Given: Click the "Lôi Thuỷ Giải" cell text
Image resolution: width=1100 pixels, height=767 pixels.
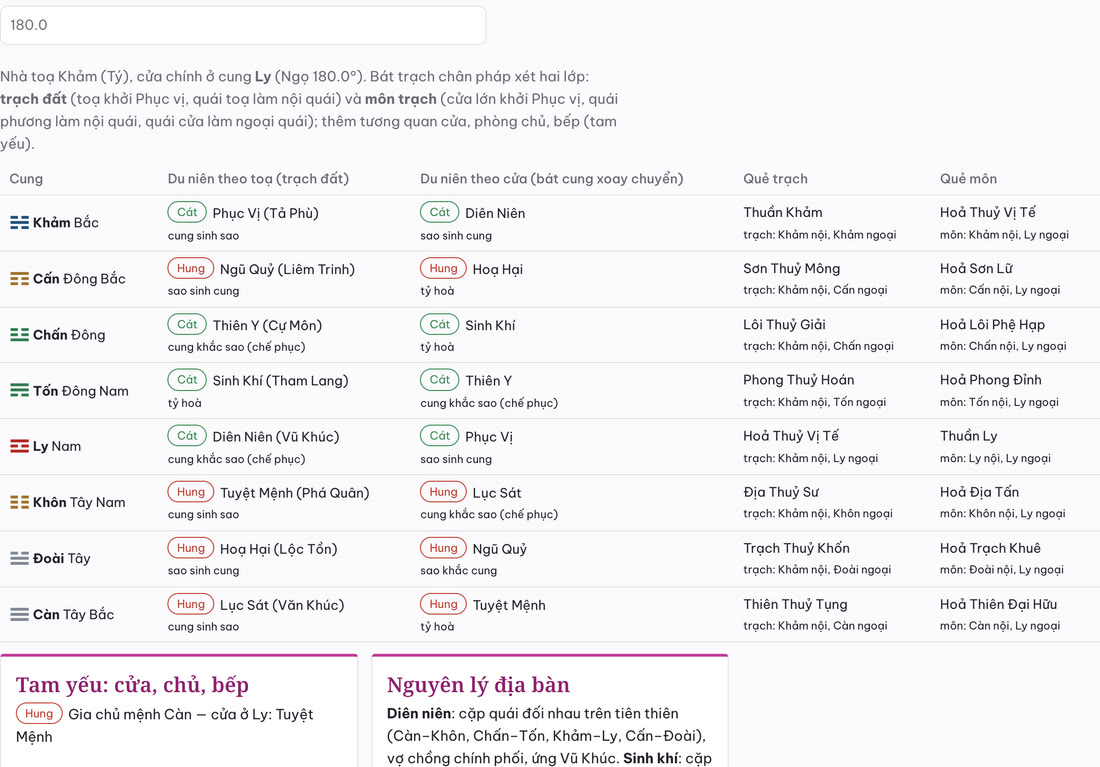Looking at the screenshot, I should tap(784, 325).
